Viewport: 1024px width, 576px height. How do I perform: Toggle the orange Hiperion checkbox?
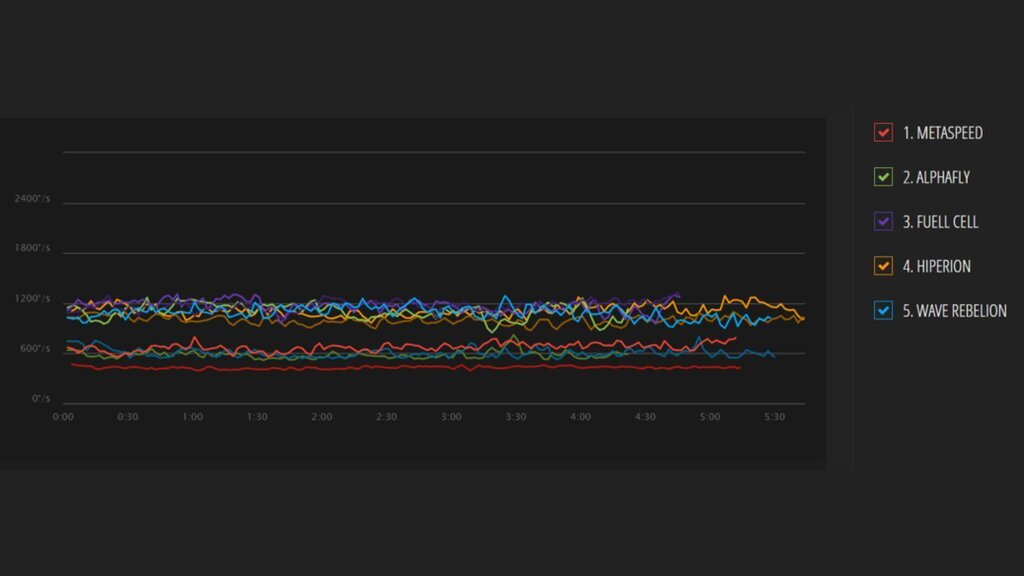click(x=883, y=266)
